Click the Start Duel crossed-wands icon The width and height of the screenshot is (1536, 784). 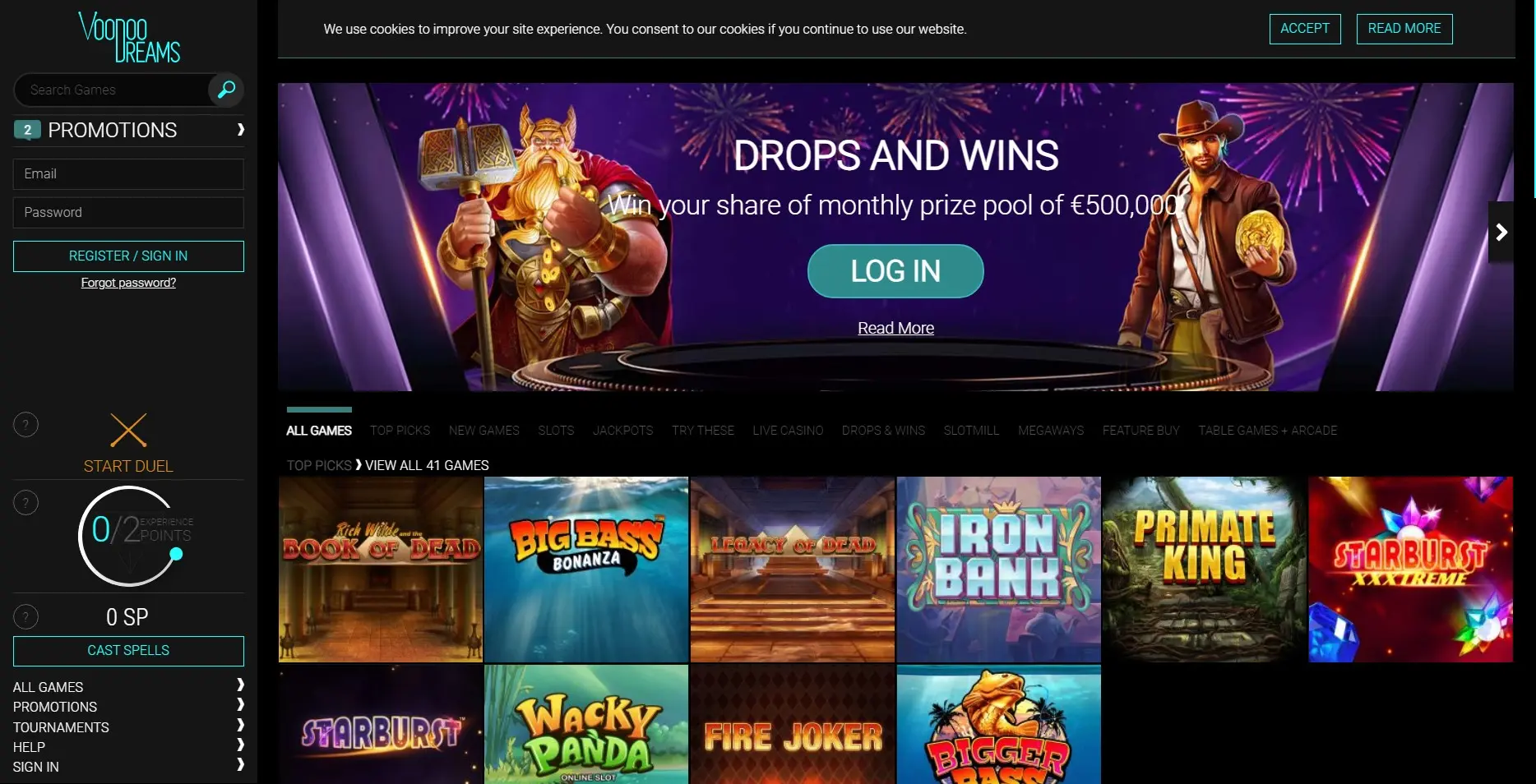[x=128, y=430]
